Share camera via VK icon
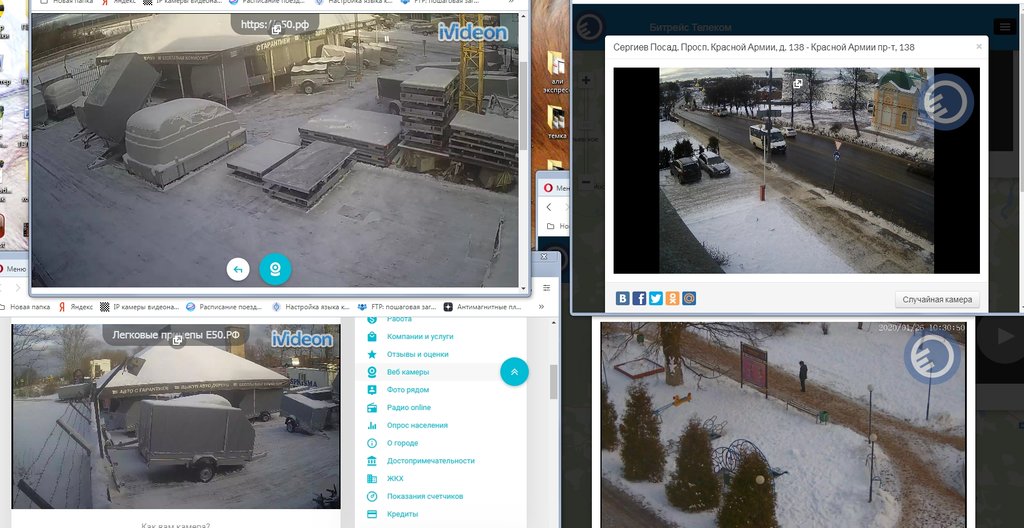The width and height of the screenshot is (1024, 528). click(622, 299)
